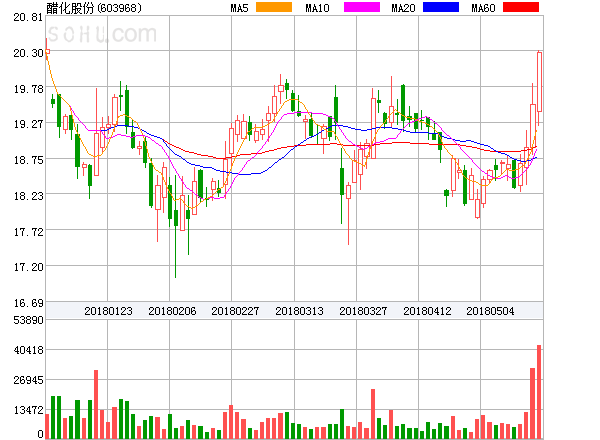
Task: Click the 20180227 date label
Action: (235, 311)
